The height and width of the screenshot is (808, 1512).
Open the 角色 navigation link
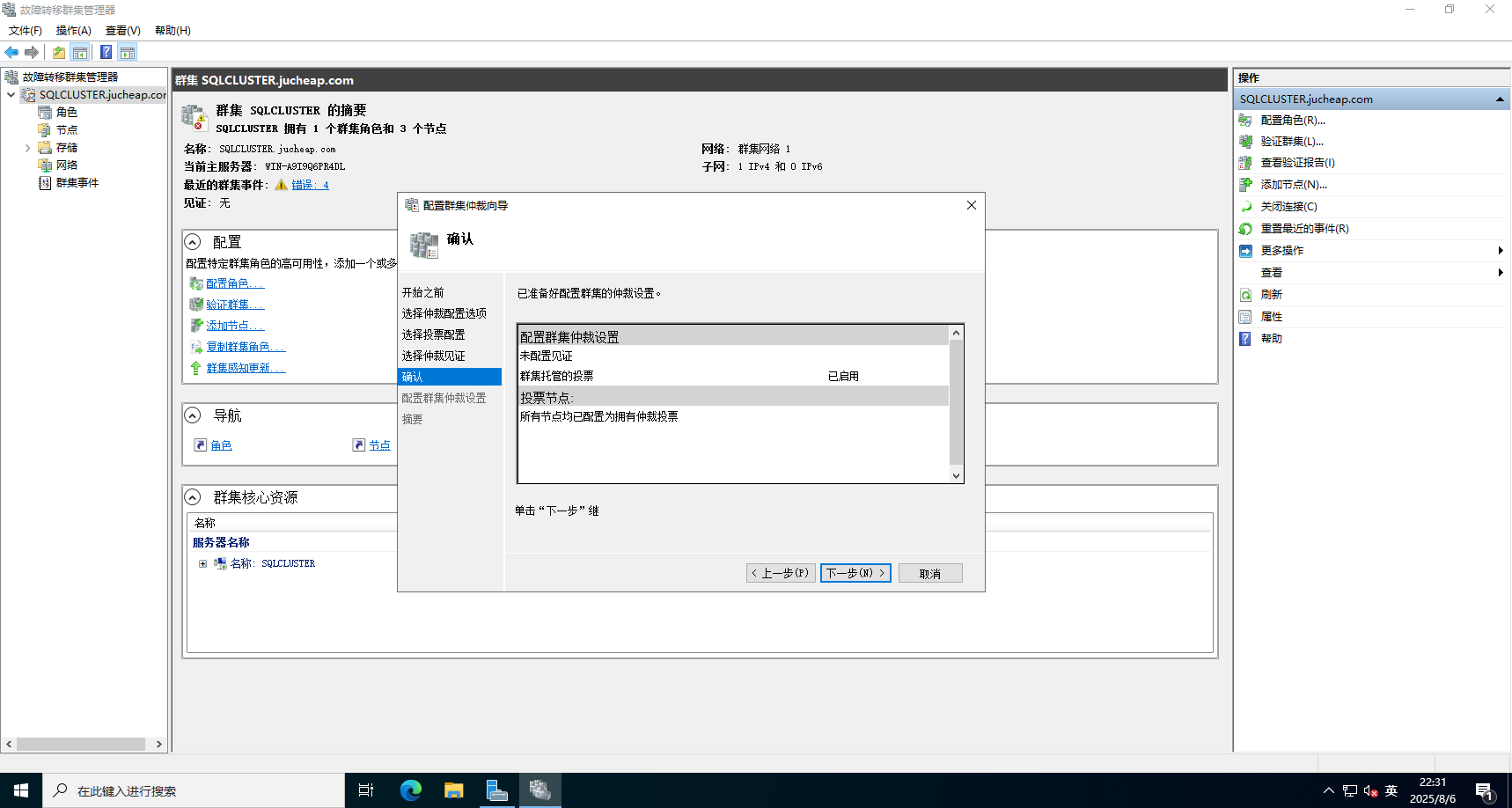tap(221, 445)
